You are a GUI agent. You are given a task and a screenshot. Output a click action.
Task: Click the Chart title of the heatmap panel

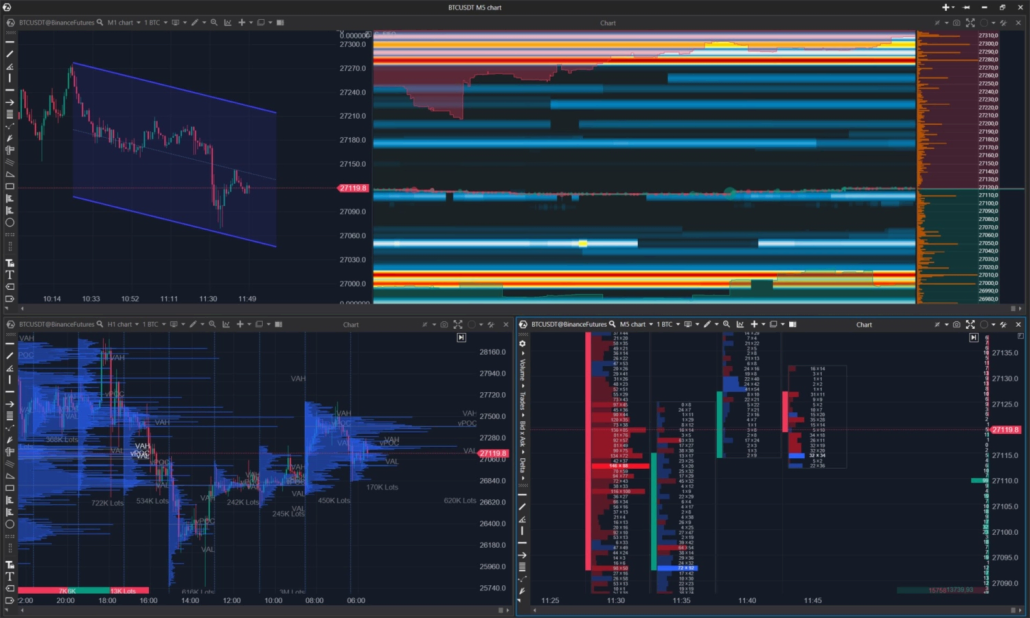coord(607,23)
